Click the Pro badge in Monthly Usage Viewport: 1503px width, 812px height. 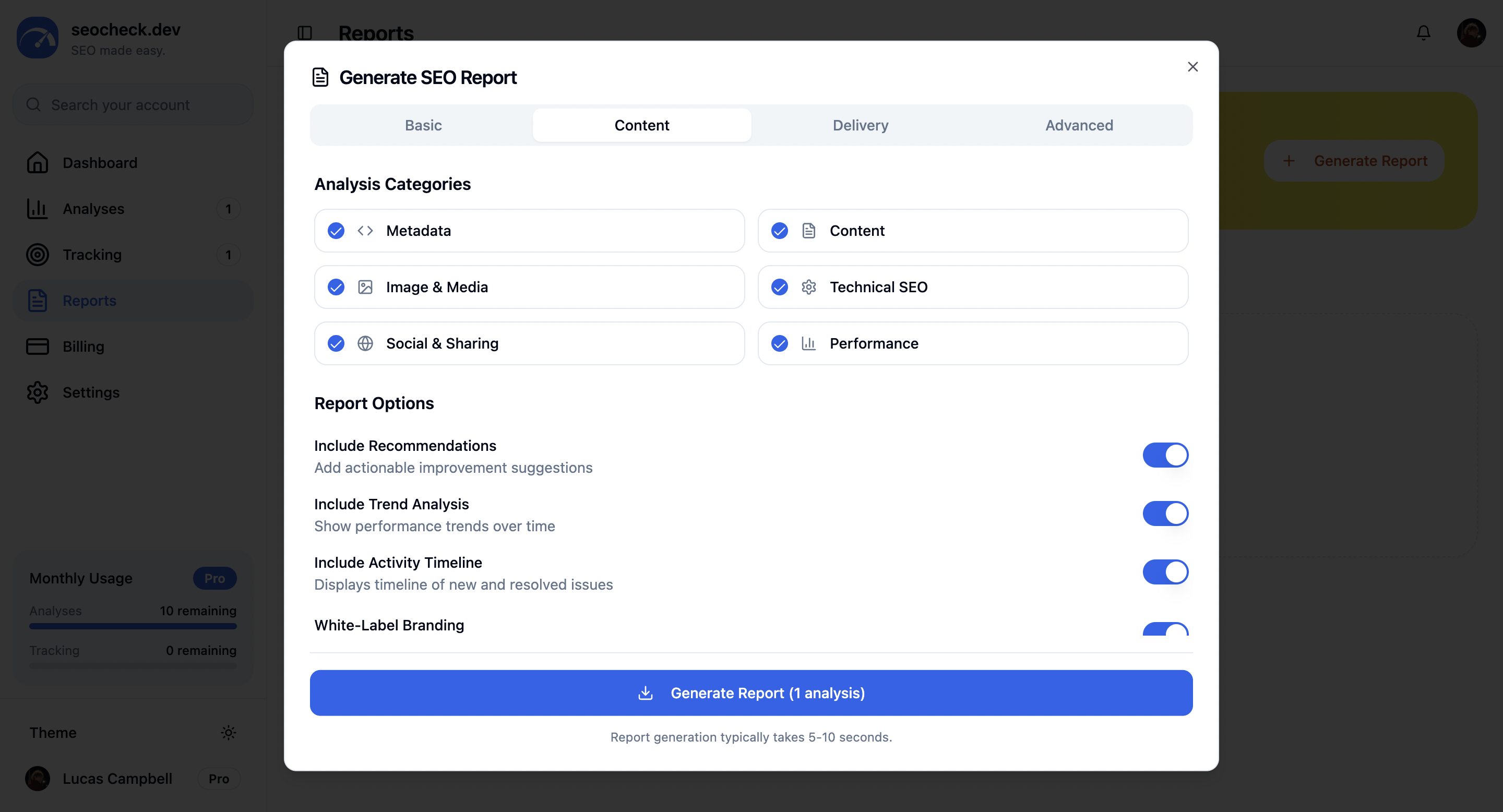[x=214, y=579]
